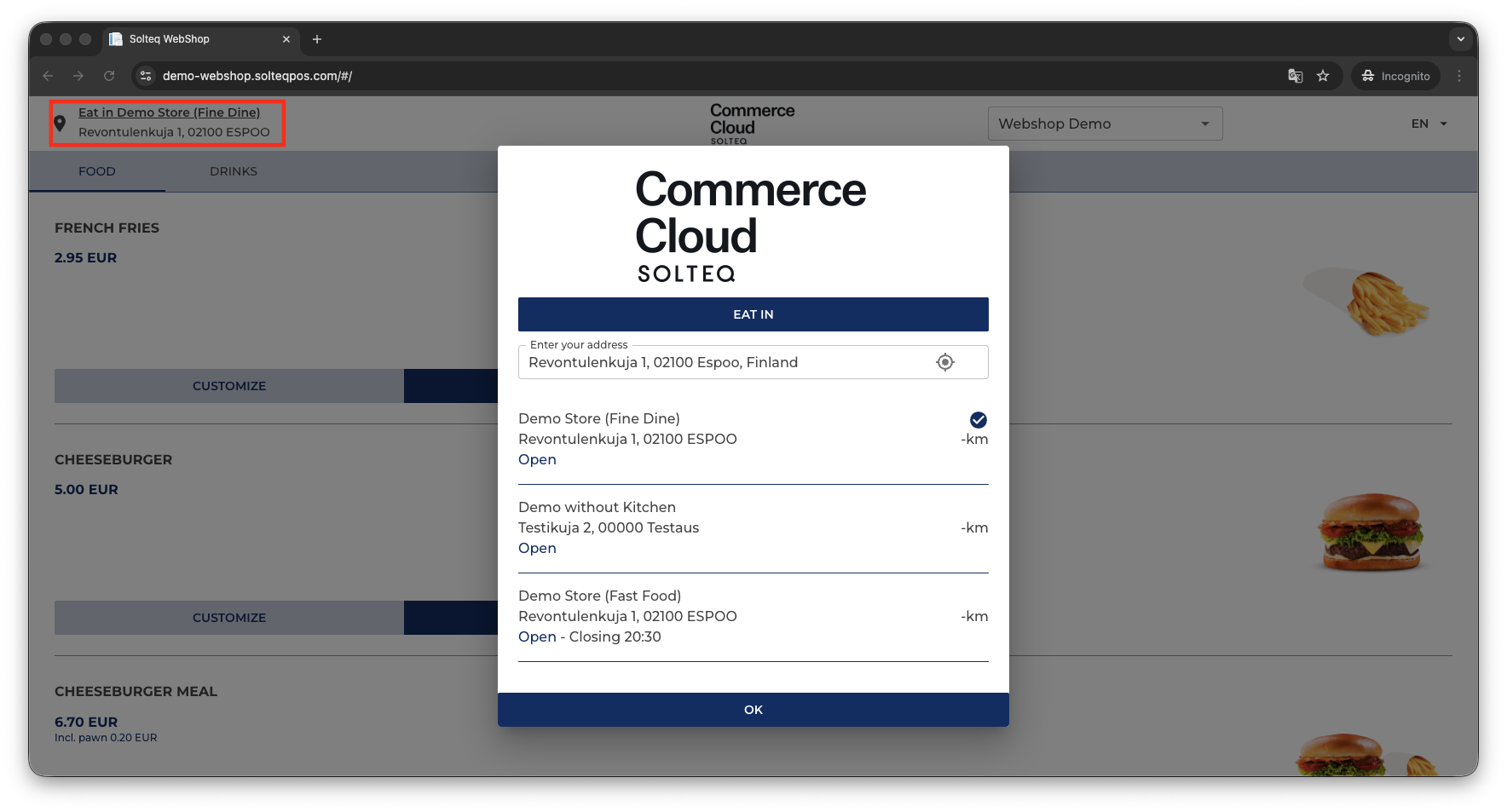1507x812 pixels.
Task: Select the Demo Store (Fast Food) store
Action: [753, 616]
